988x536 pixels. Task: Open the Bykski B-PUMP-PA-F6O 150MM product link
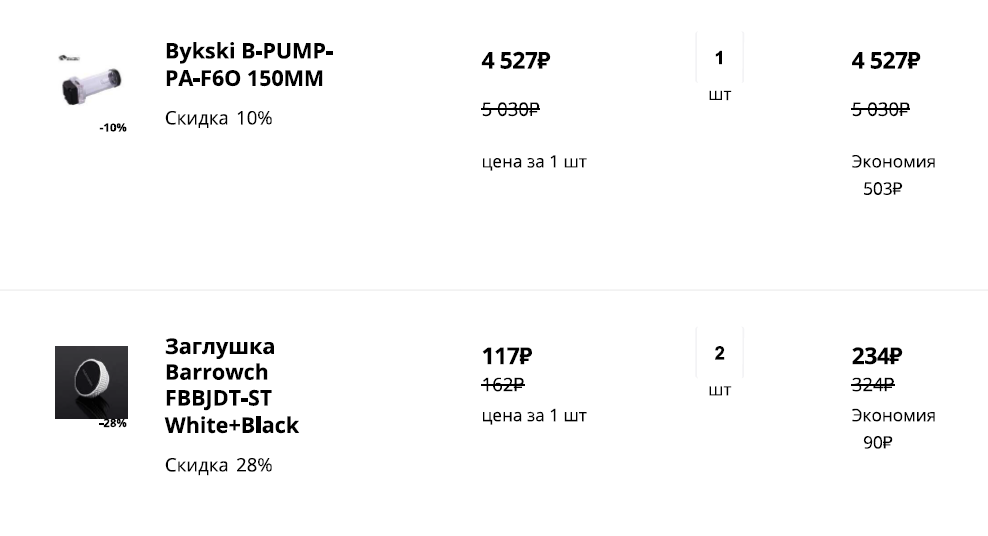pyautogui.click(x=249, y=65)
